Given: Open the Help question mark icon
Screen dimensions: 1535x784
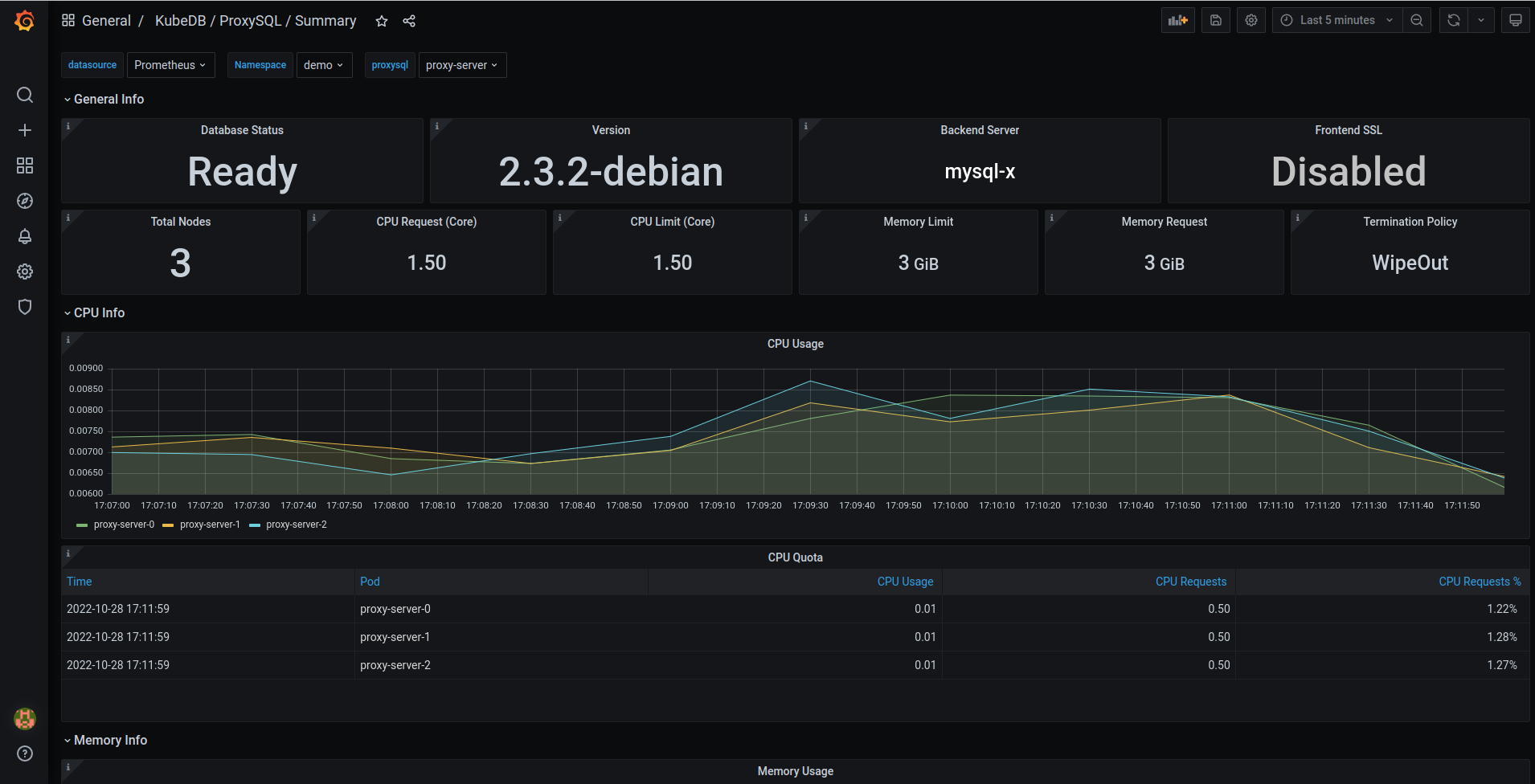Looking at the screenshot, I should pyautogui.click(x=25, y=753).
